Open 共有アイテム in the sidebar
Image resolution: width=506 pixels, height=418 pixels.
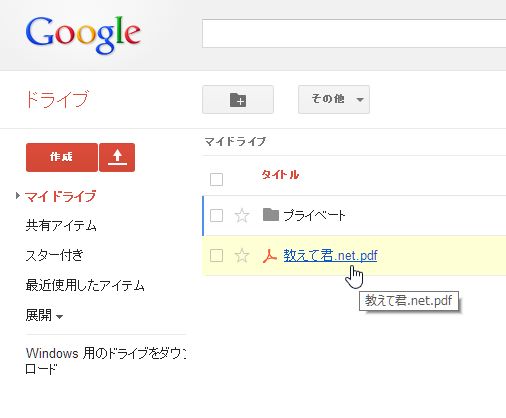point(61,226)
